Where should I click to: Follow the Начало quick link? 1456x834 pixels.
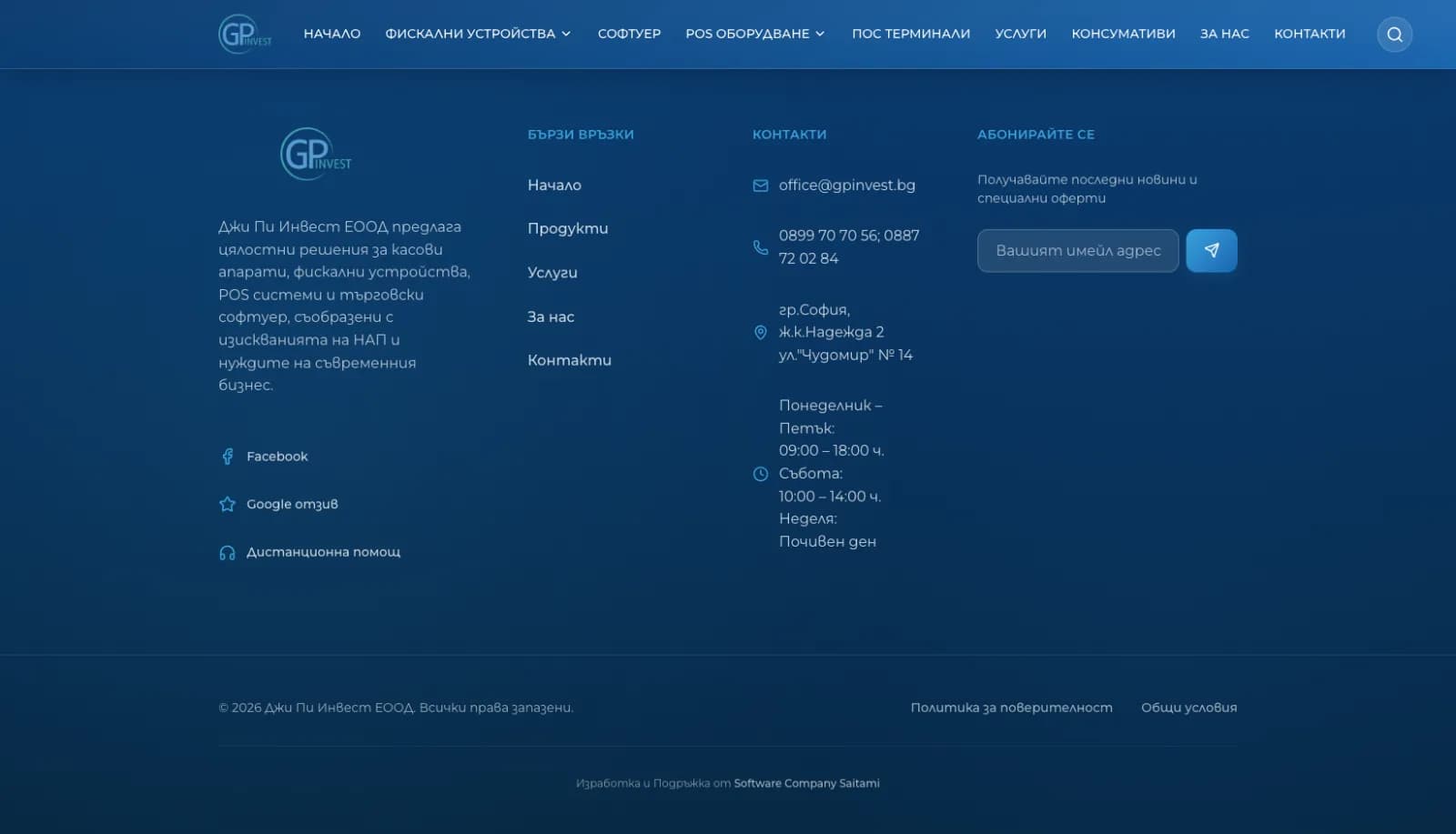tap(554, 185)
